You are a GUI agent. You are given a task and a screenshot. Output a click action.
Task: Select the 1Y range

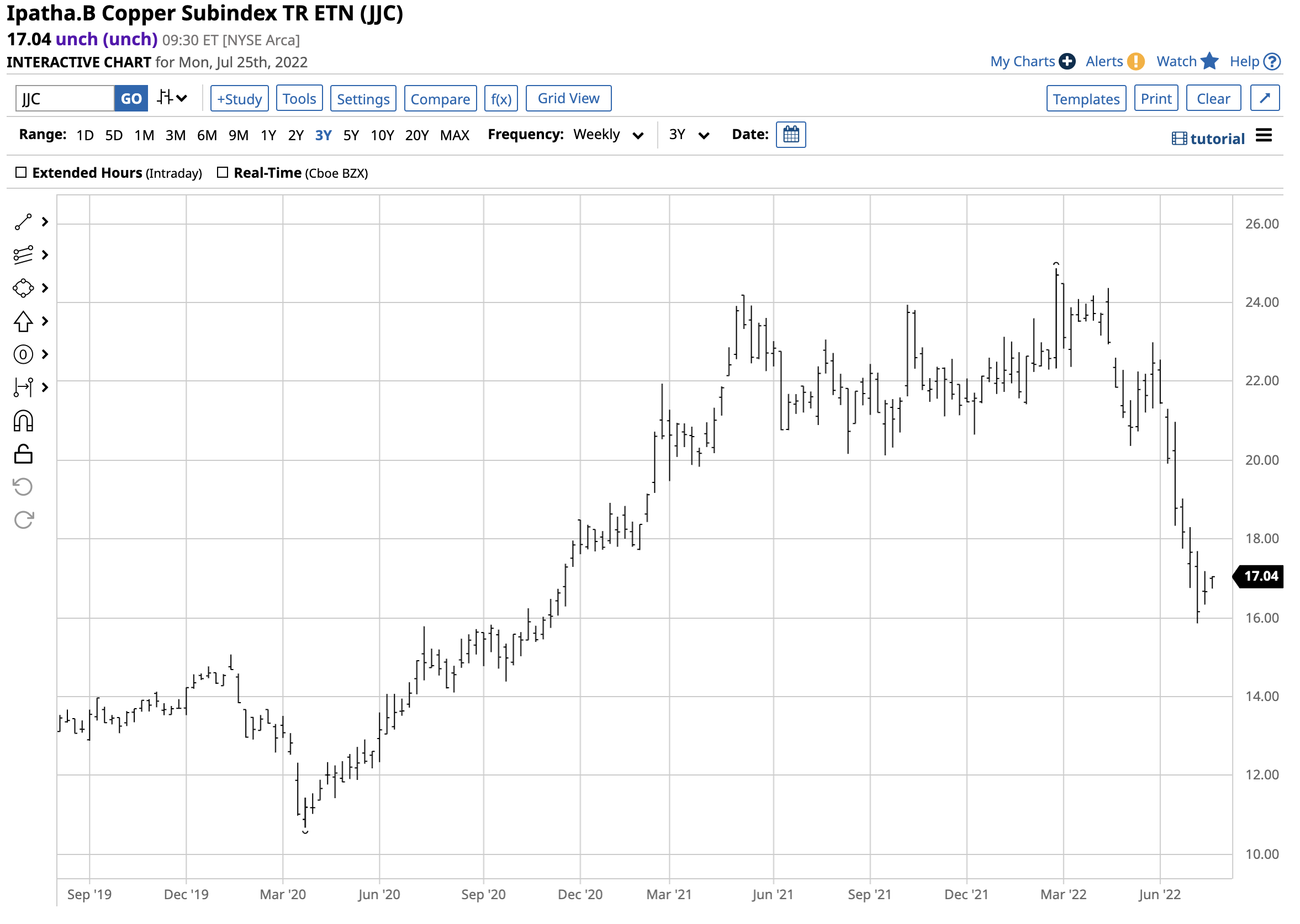click(x=268, y=135)
